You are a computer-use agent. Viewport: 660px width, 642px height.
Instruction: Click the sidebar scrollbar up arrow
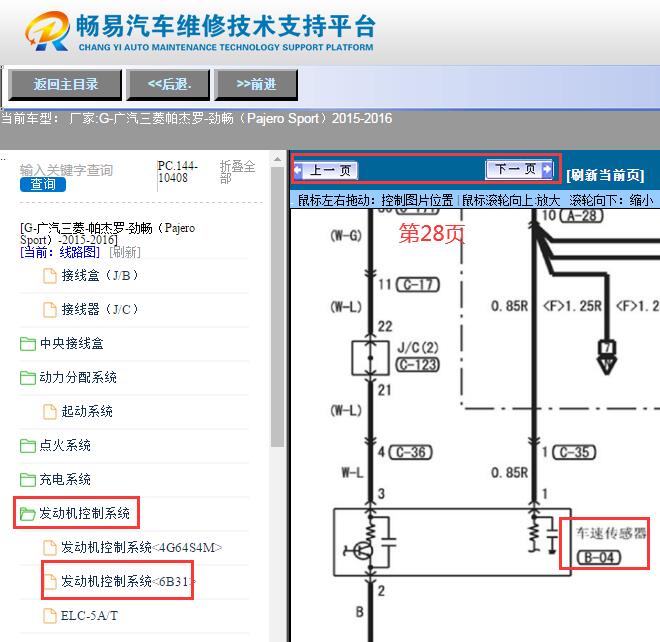pyautogui.click(x=277, y=160)
